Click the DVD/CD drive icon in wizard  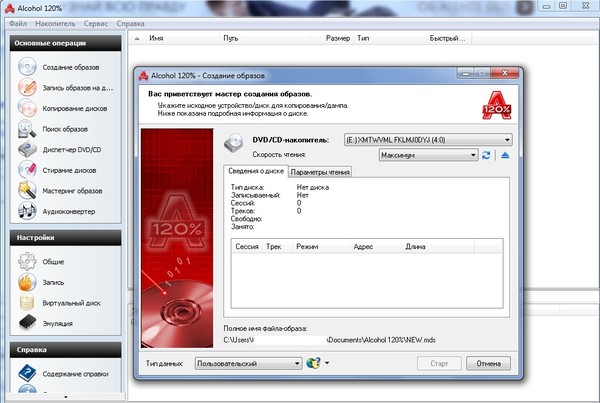coord(234,143)
